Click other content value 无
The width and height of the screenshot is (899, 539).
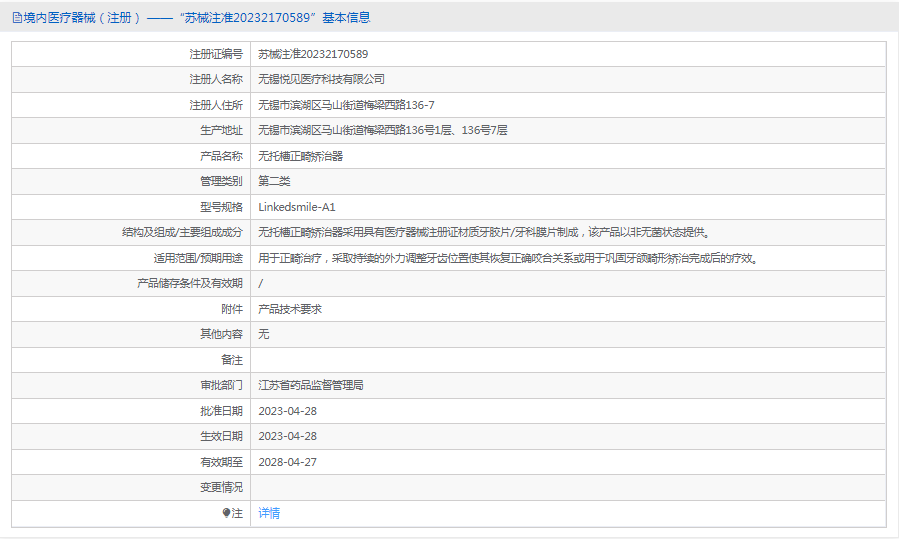pyautogui.click(x=264, y=334)
